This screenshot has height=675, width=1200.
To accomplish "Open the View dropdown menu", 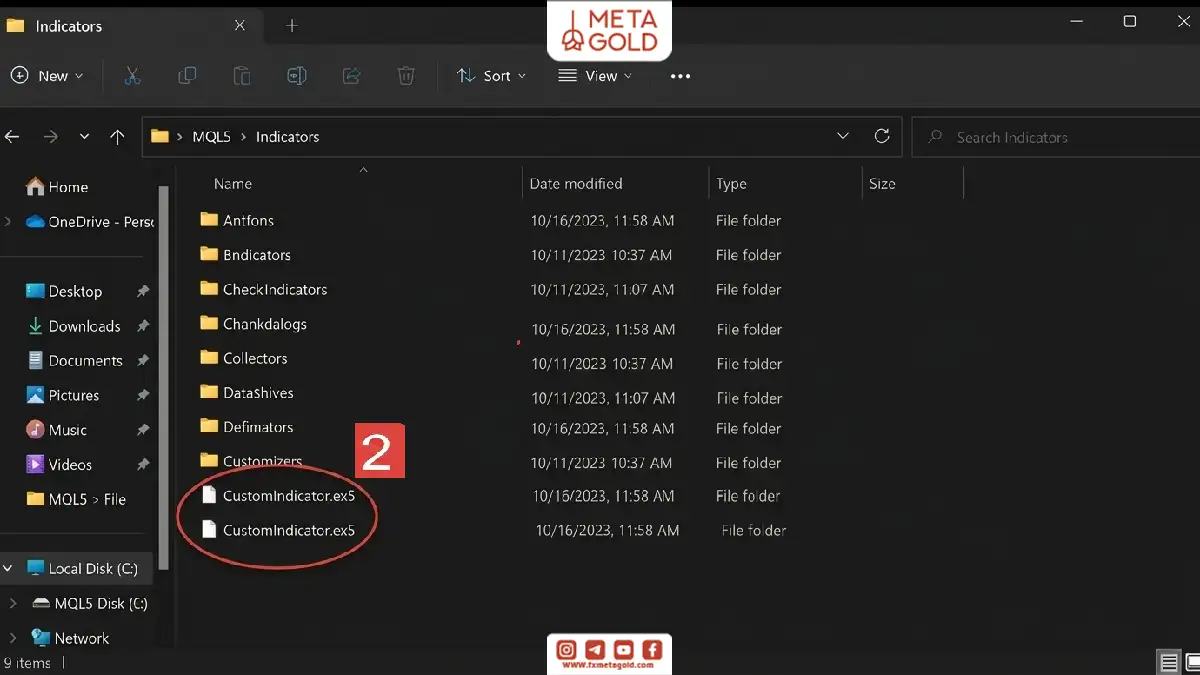I will tap(596, 76).
